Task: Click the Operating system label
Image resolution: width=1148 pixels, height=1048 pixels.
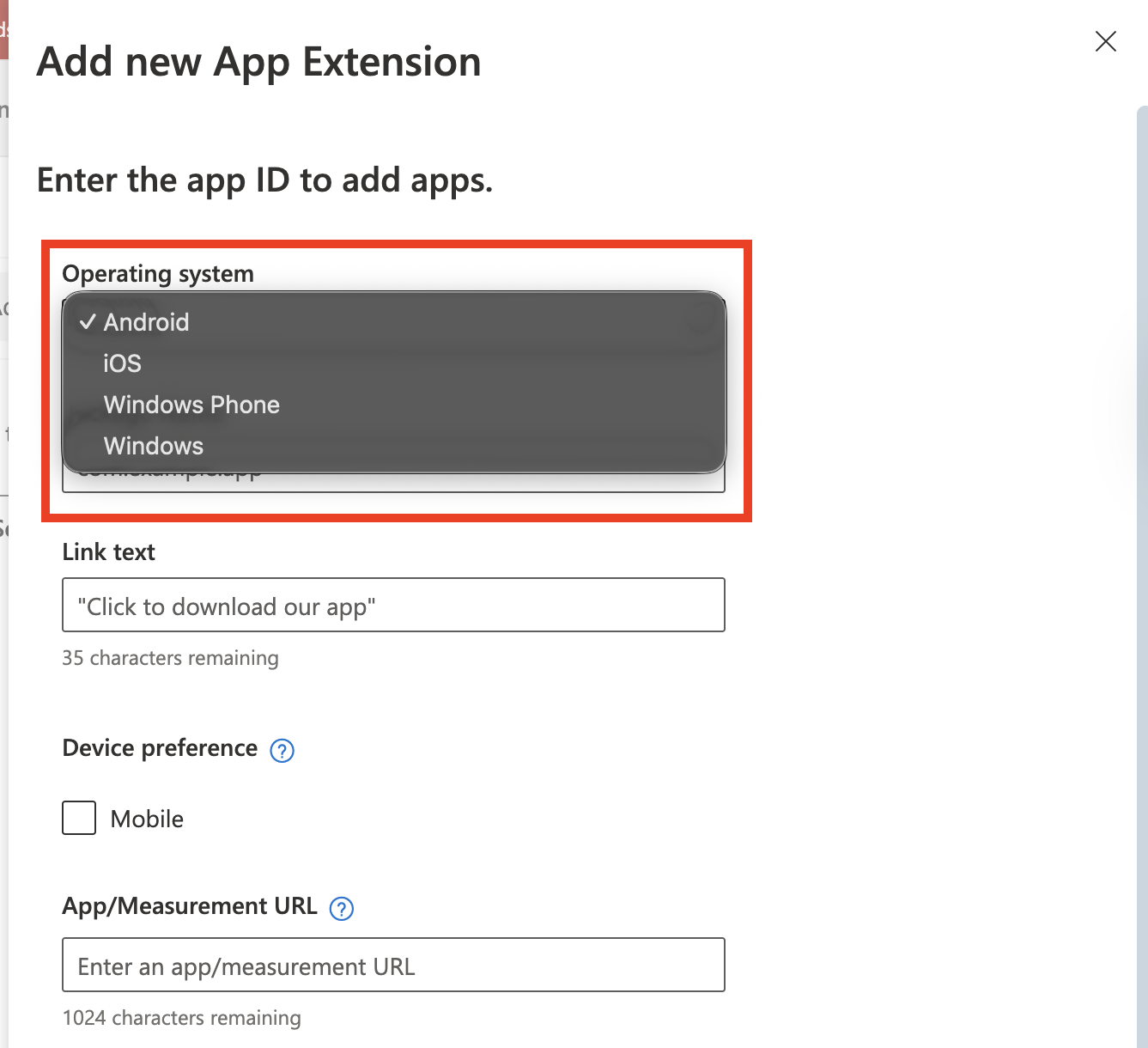Action: pyautogui.click(x=158, y=274)
